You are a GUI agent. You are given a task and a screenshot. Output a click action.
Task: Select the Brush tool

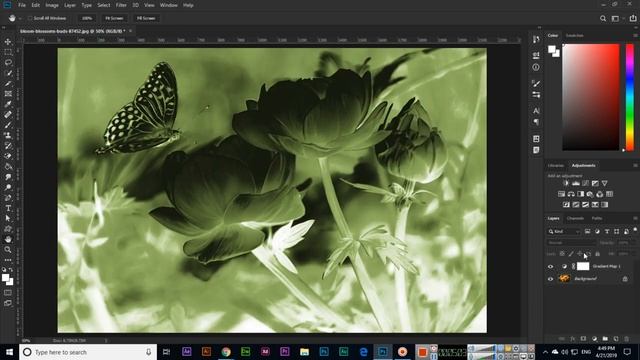point(8,125)
